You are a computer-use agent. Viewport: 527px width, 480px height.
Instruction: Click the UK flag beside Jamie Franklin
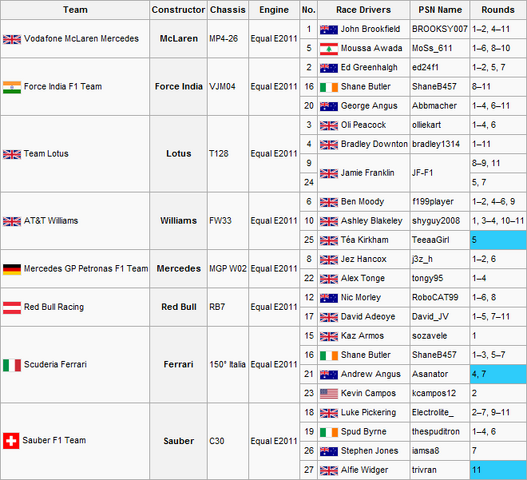(x=329, y=173)
